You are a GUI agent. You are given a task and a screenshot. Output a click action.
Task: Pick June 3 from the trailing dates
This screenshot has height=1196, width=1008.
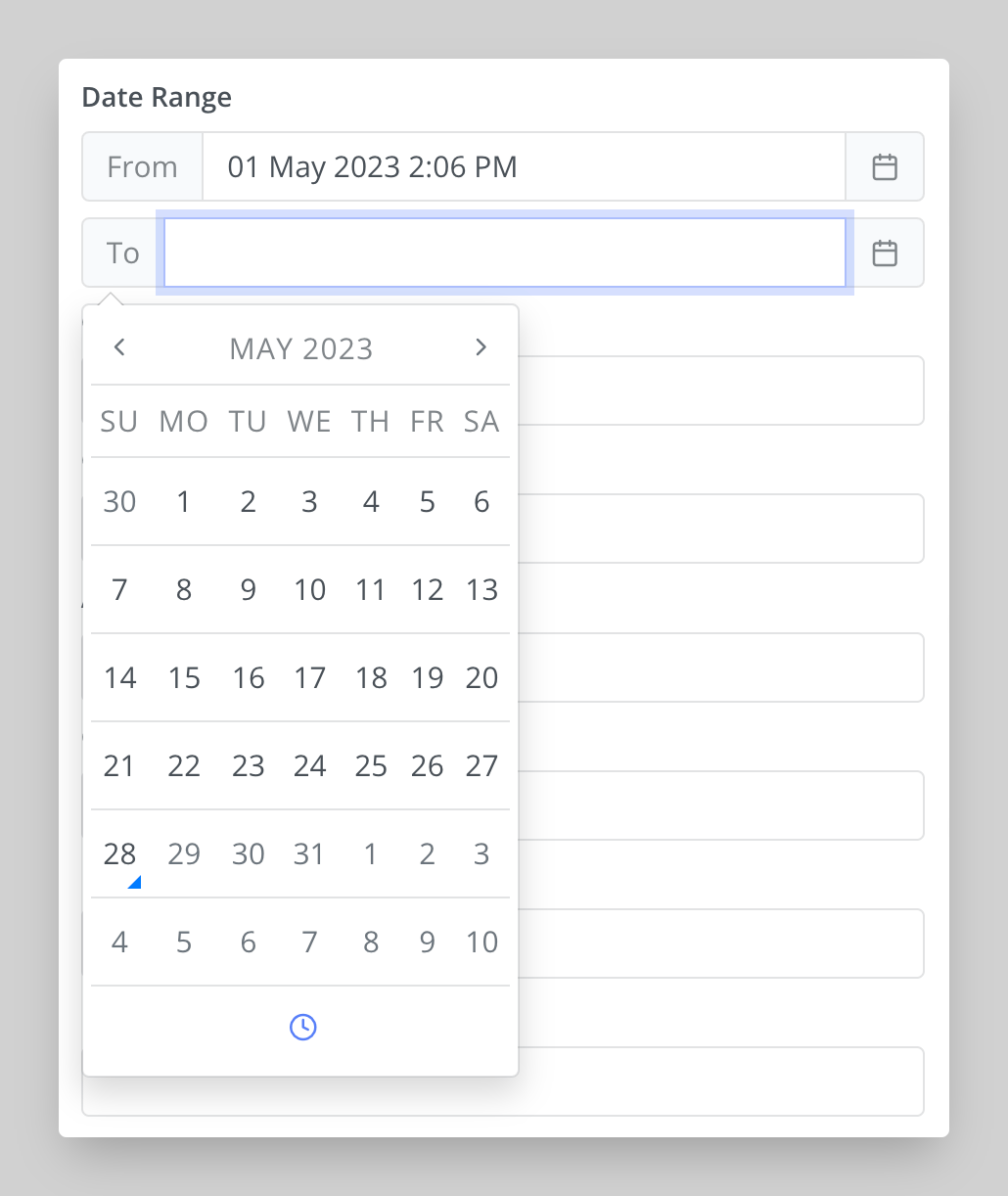pyautogui.click(x=481, y=853)
